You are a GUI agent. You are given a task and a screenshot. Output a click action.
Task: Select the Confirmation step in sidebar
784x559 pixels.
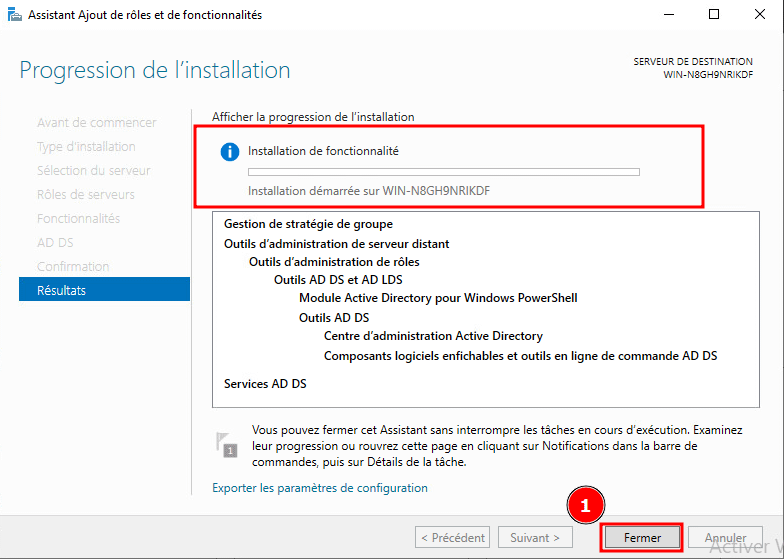pos(73,266)
